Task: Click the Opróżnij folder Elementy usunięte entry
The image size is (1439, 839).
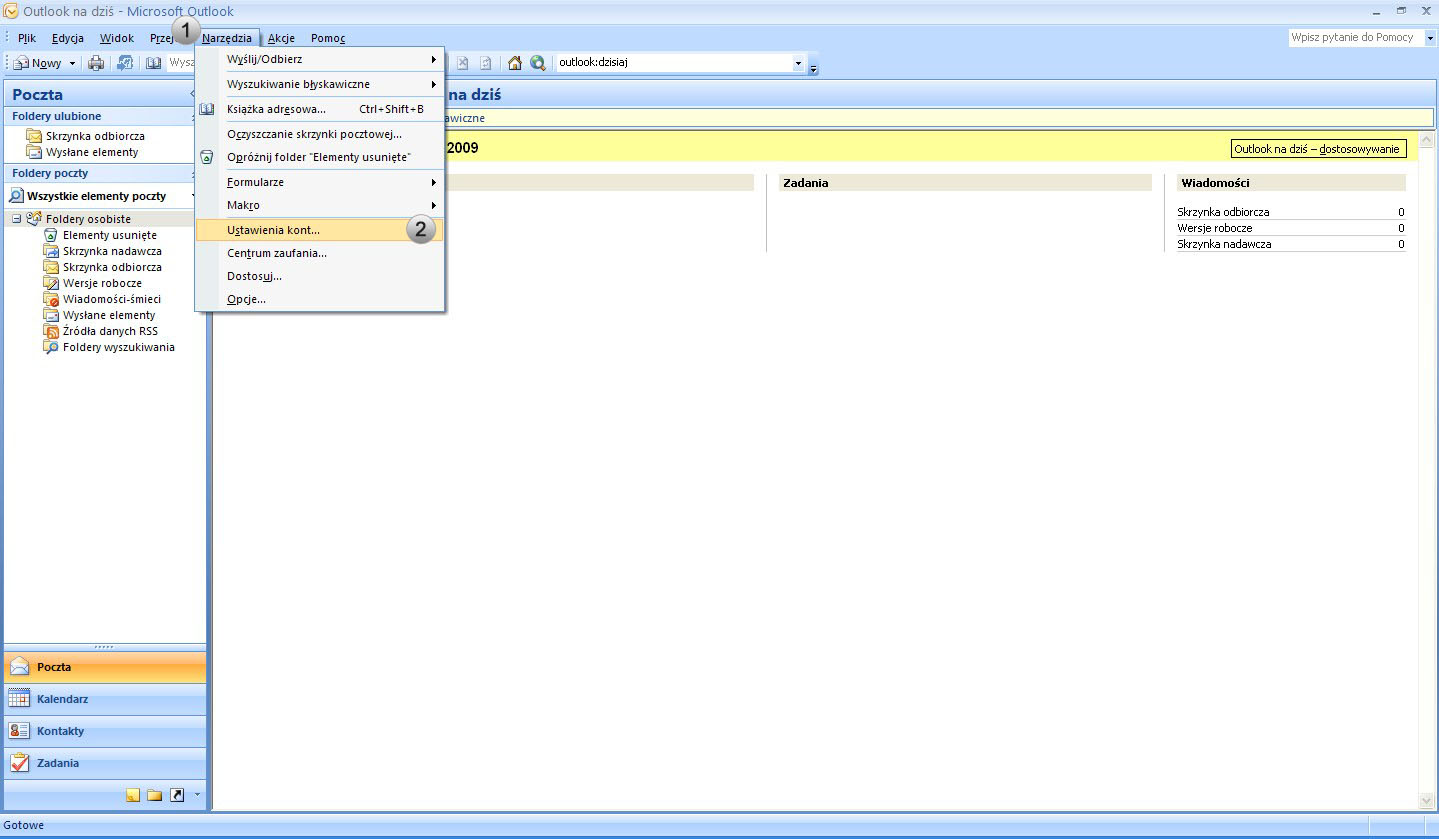Action: pyautogui.click(x=320, y=157)
